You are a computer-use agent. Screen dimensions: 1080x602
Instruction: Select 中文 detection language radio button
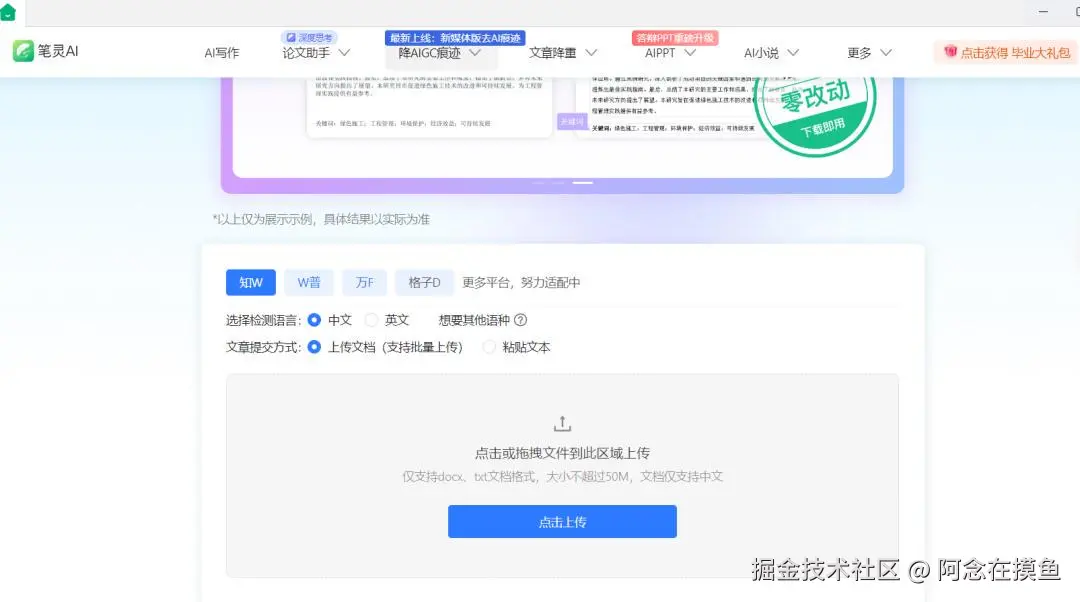point(314,320)
